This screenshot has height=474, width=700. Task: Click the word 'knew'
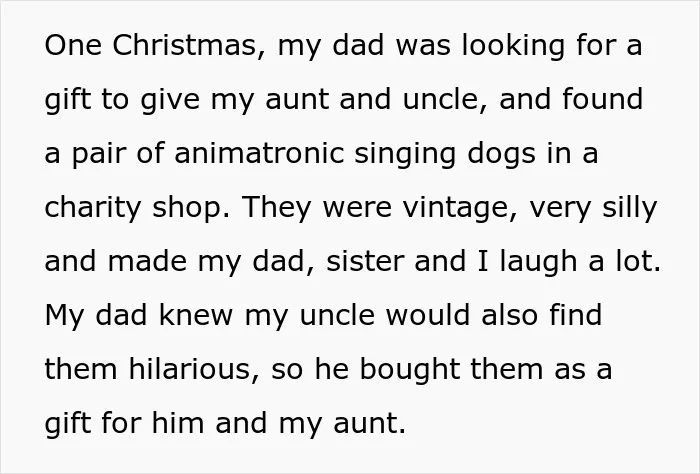(196, 315)
